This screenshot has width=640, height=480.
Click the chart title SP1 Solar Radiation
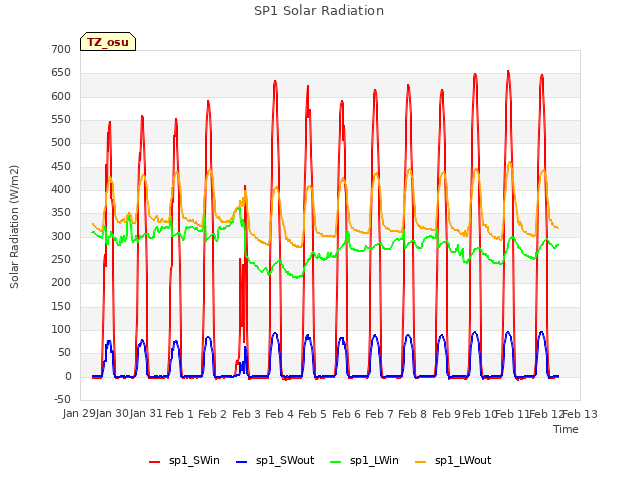[x=319, y=11]
